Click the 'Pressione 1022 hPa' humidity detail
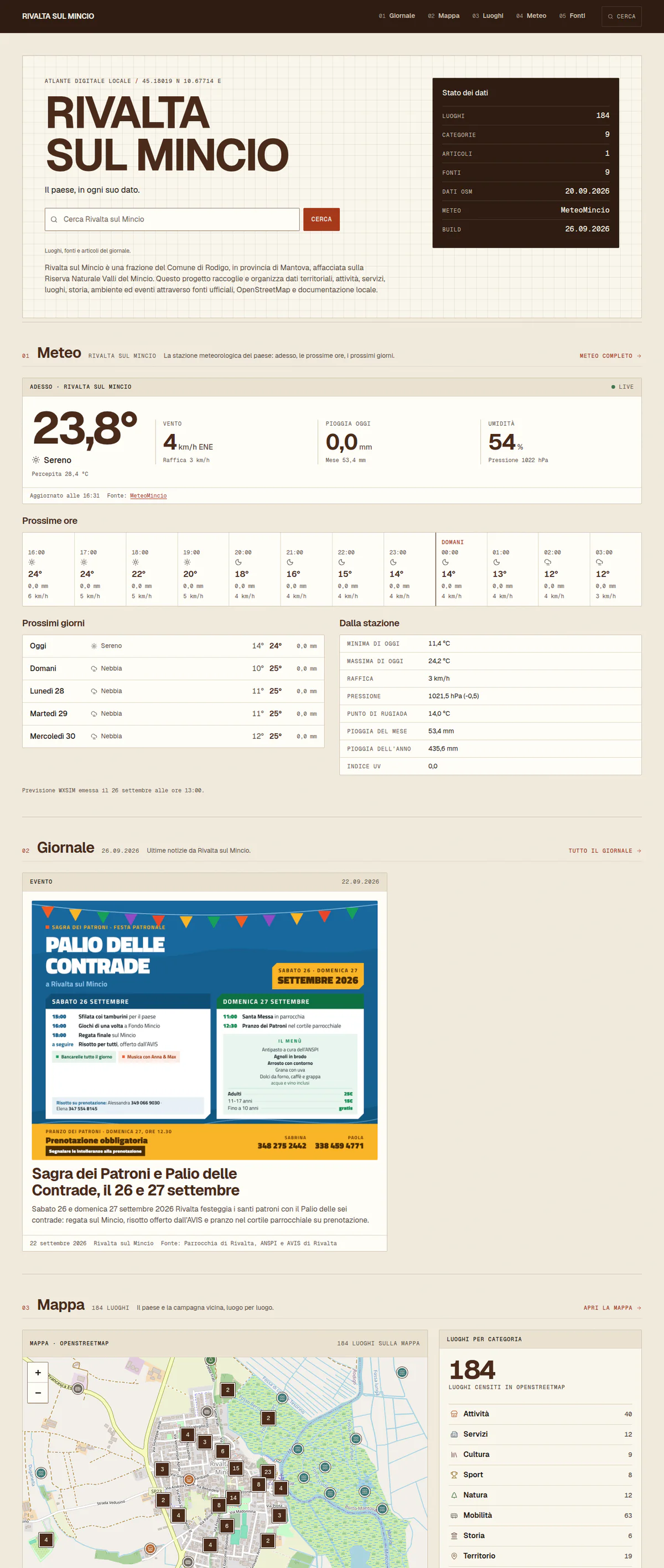Viewport: 664px width, 1568px height. pos(518,460)
